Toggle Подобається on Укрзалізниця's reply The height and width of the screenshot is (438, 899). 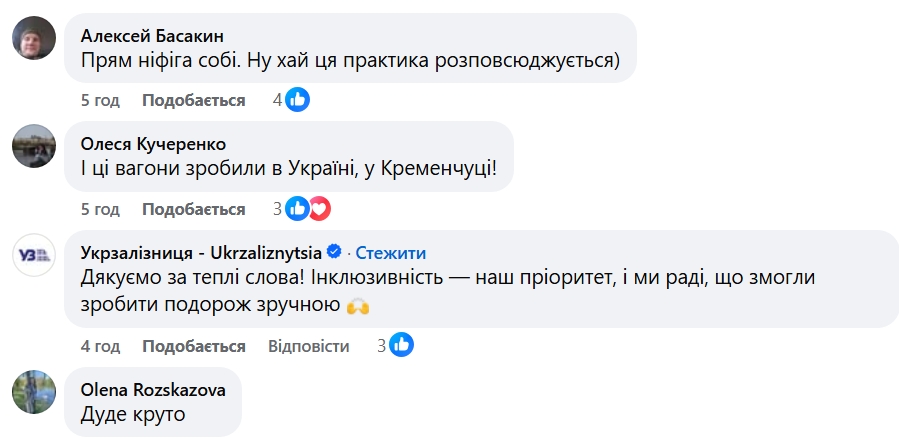click(193, 346)
